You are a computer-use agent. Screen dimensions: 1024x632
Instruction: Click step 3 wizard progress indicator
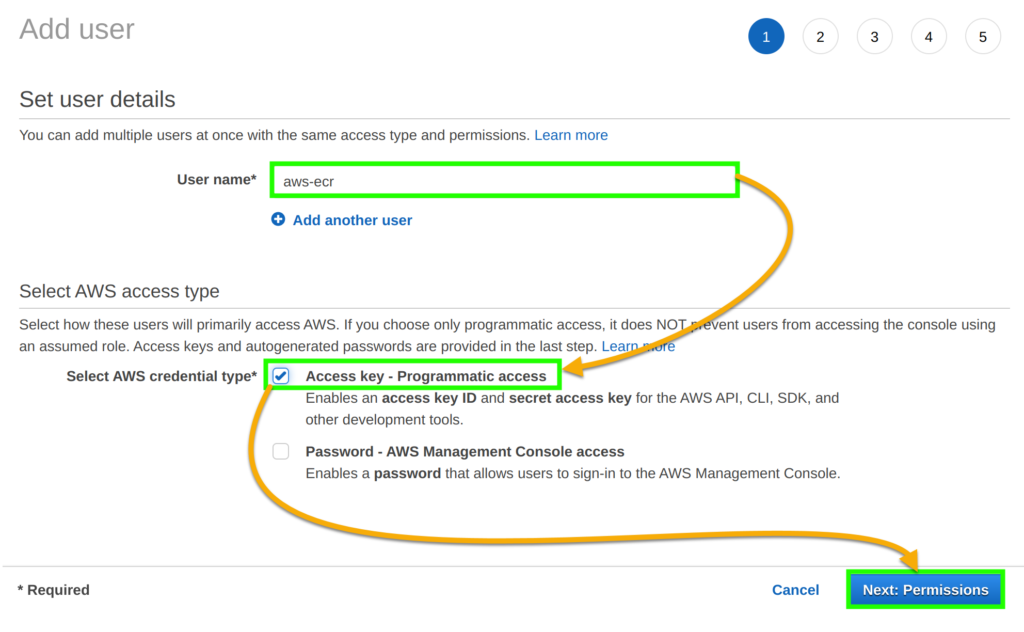click(x=874, y=36)
